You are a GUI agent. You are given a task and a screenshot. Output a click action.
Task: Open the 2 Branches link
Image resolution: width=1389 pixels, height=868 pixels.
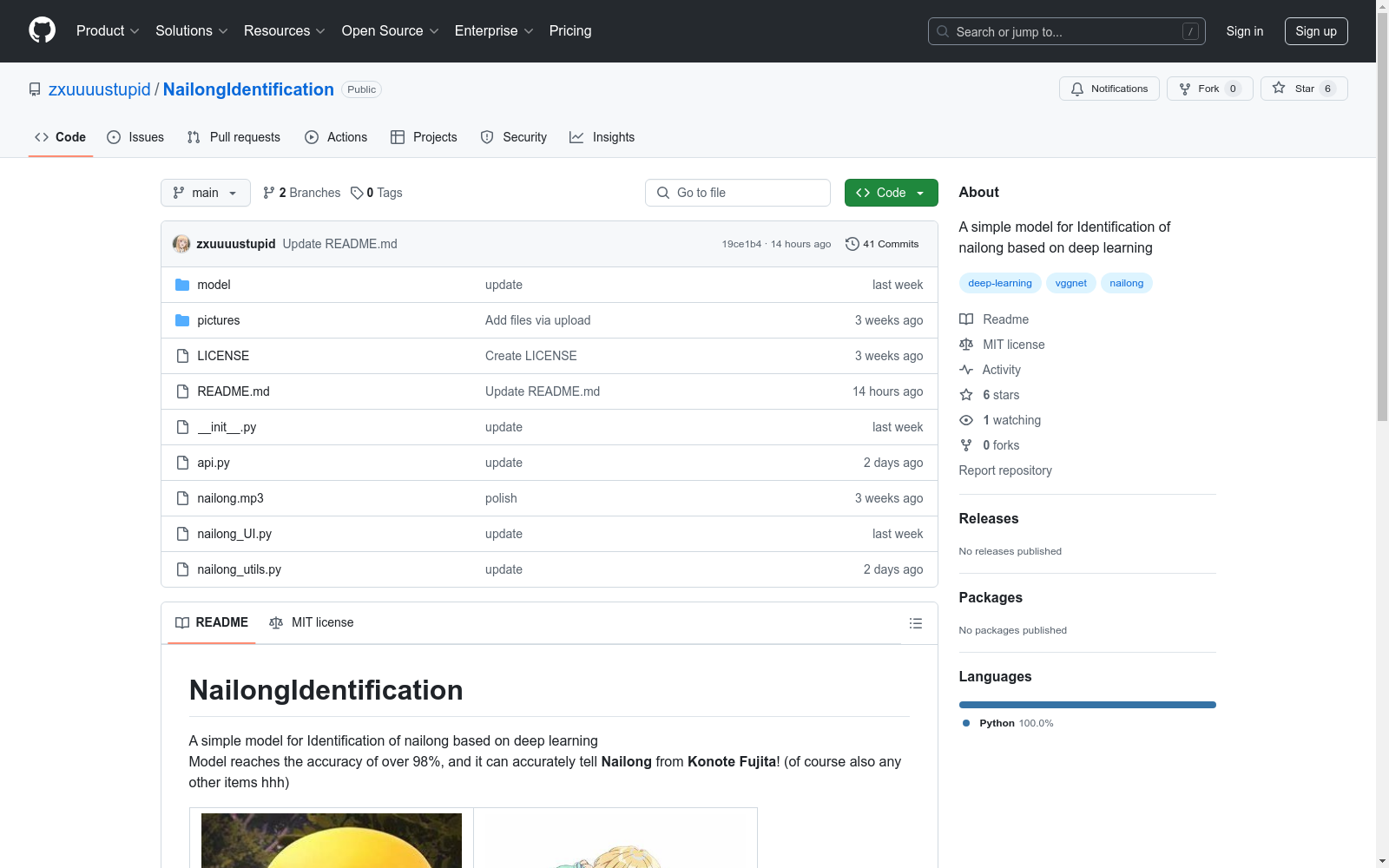tap(302, 193)
